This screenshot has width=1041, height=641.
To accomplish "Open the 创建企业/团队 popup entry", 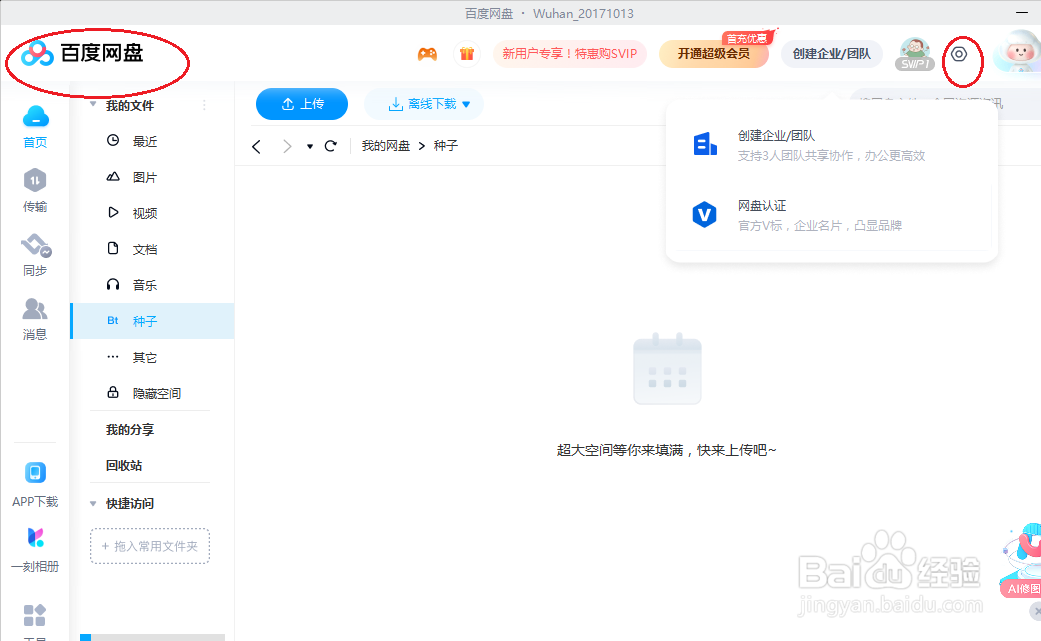I will pos(831,145).
